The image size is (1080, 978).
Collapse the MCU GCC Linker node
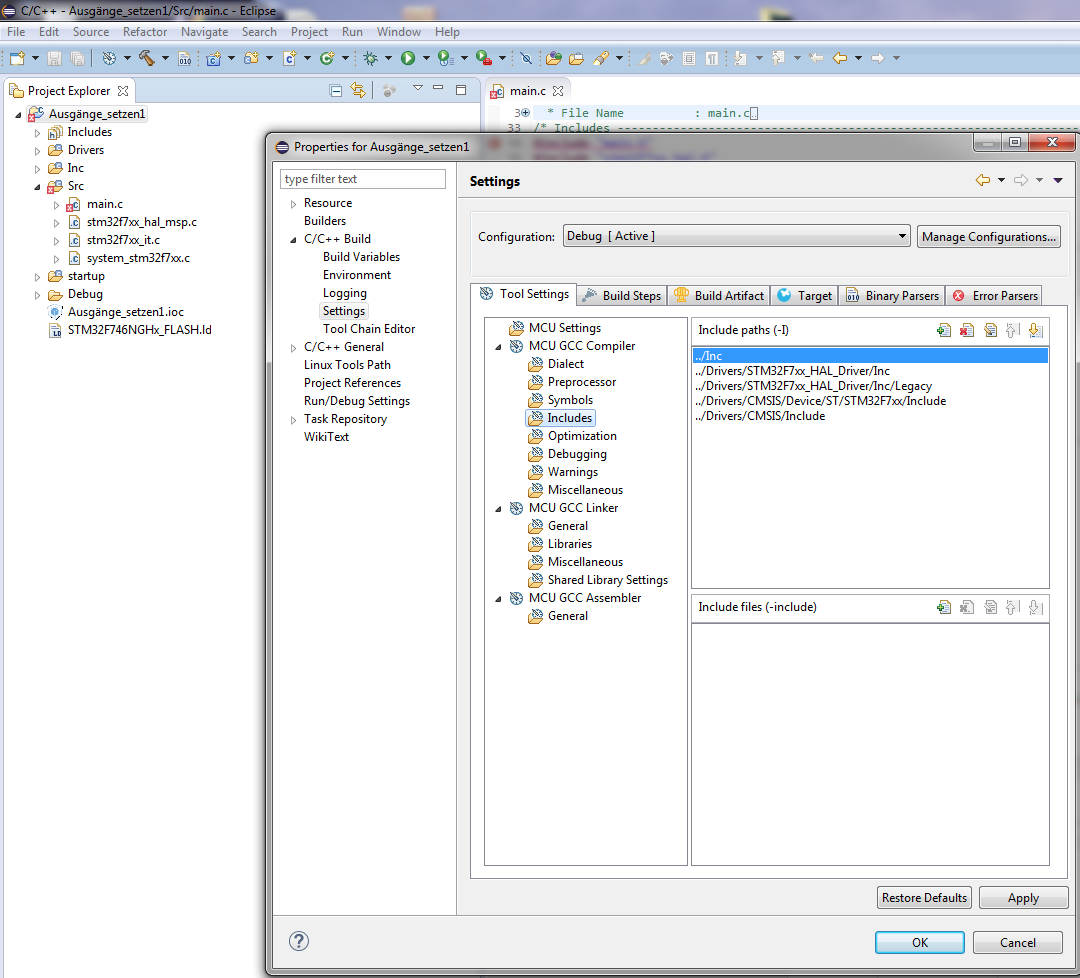click(x=498, y=508)
